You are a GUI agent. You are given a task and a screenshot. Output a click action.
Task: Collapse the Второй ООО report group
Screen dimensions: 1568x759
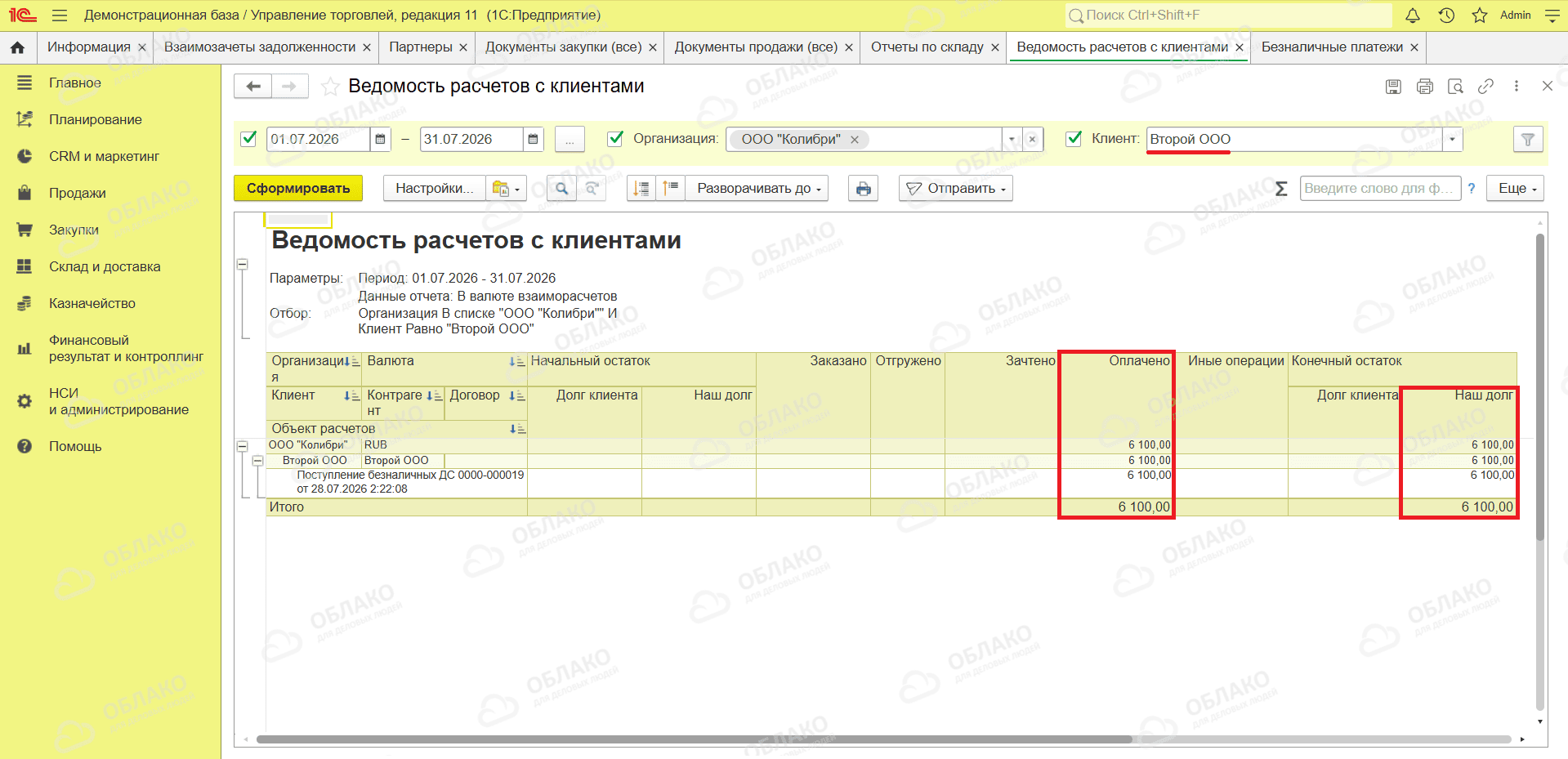tap(257, 461)
